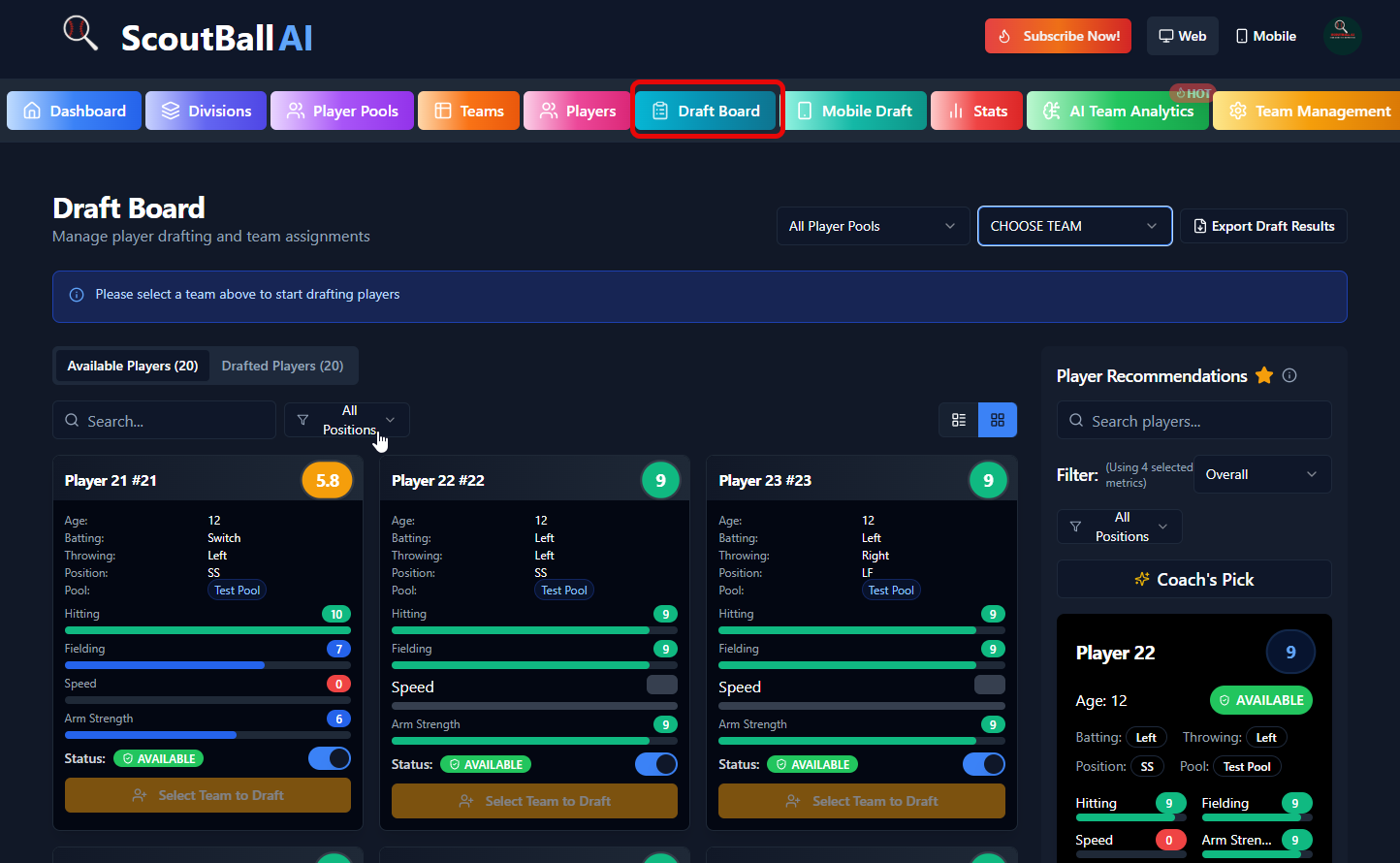Click the Search players field in recommendations
The image size is (1400, 863).
(x=1193, y=420)
